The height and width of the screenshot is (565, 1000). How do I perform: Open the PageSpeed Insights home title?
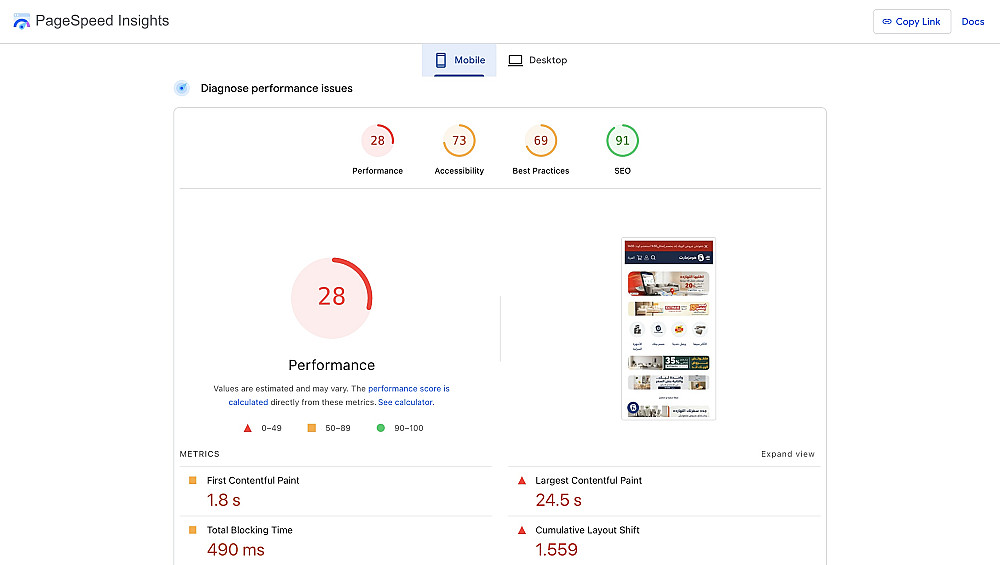(102, 21)
